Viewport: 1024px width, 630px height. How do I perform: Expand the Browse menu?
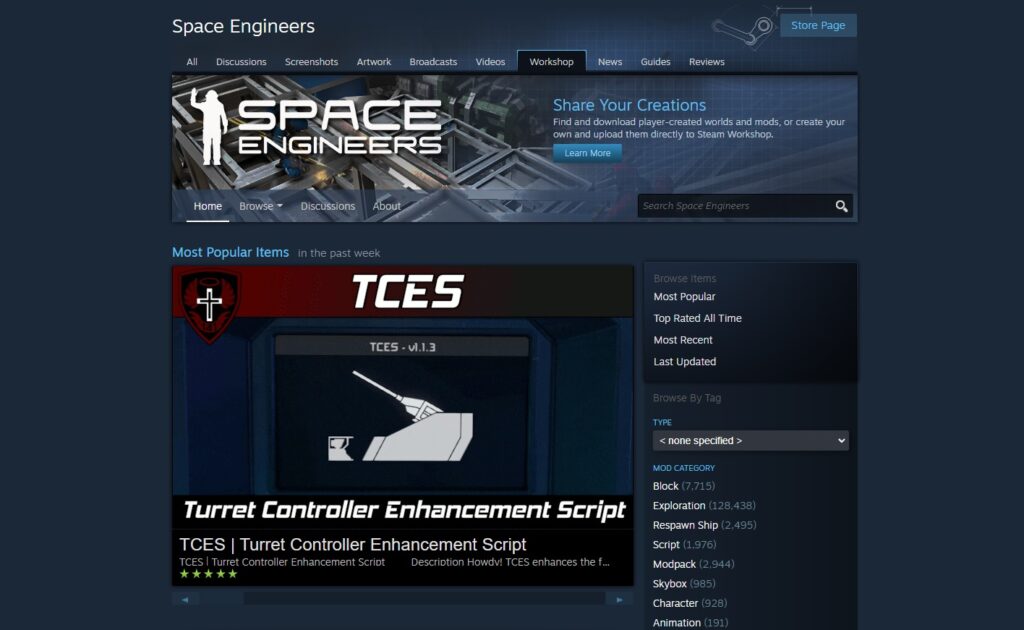(x=261, y=206)
